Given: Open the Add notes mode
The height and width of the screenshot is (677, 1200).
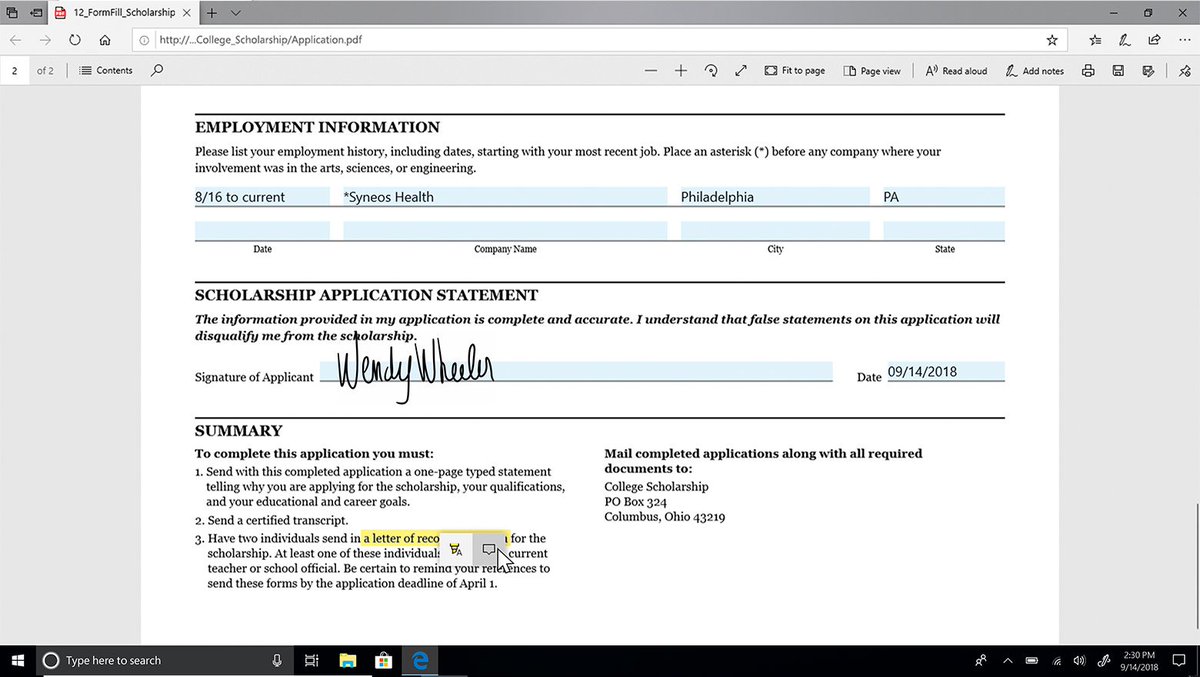Looking at the screenshot, I should point(1034,71).
